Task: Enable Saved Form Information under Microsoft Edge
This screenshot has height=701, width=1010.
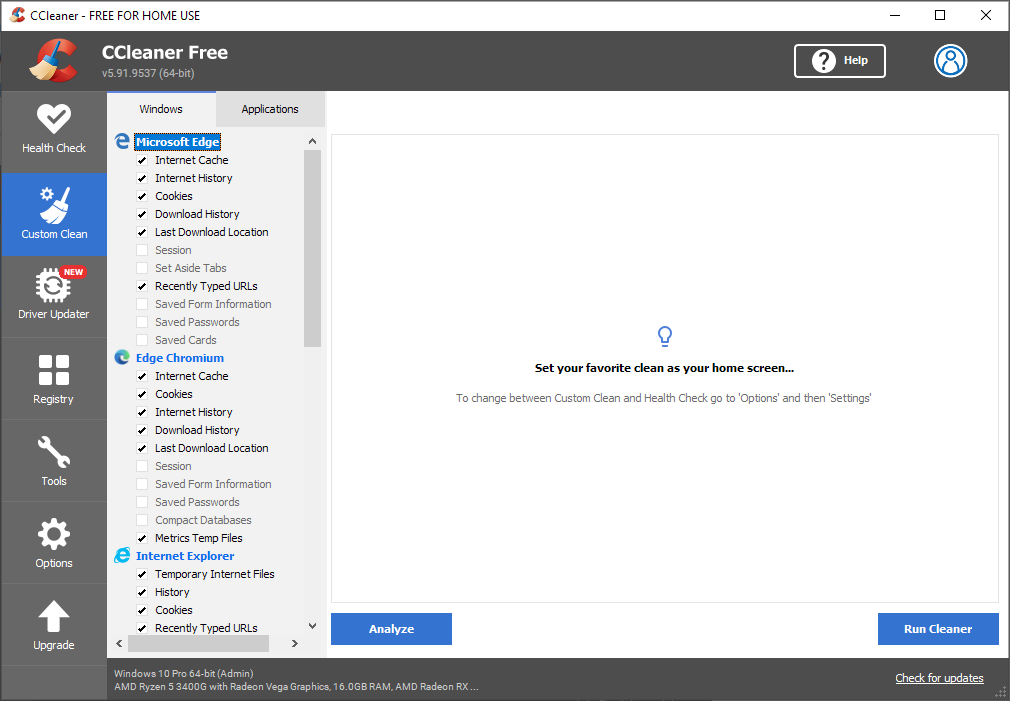Action: 142,304
